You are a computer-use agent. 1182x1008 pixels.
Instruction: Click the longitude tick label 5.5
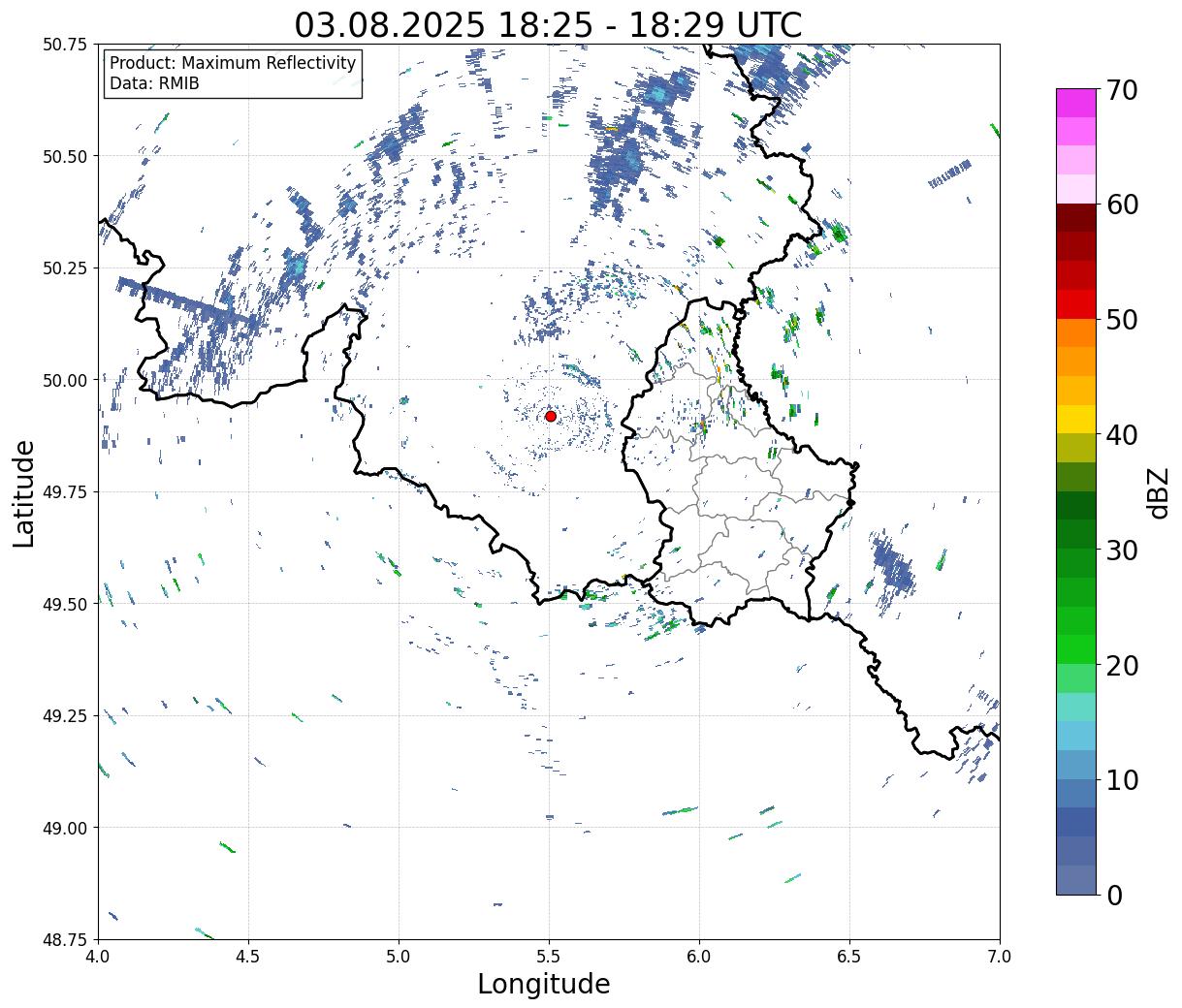549,957
